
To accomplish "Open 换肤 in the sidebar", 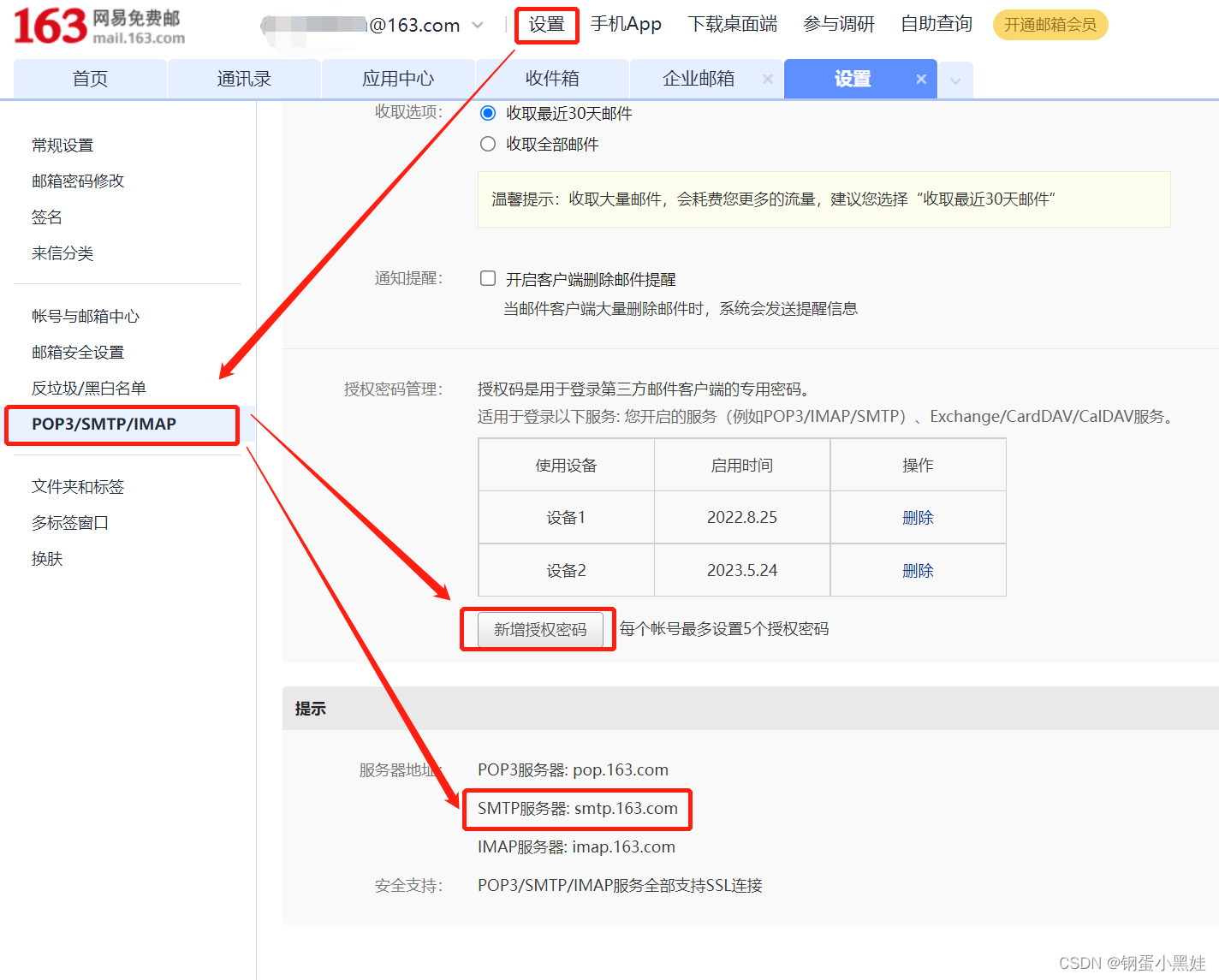I will point(47,559).
